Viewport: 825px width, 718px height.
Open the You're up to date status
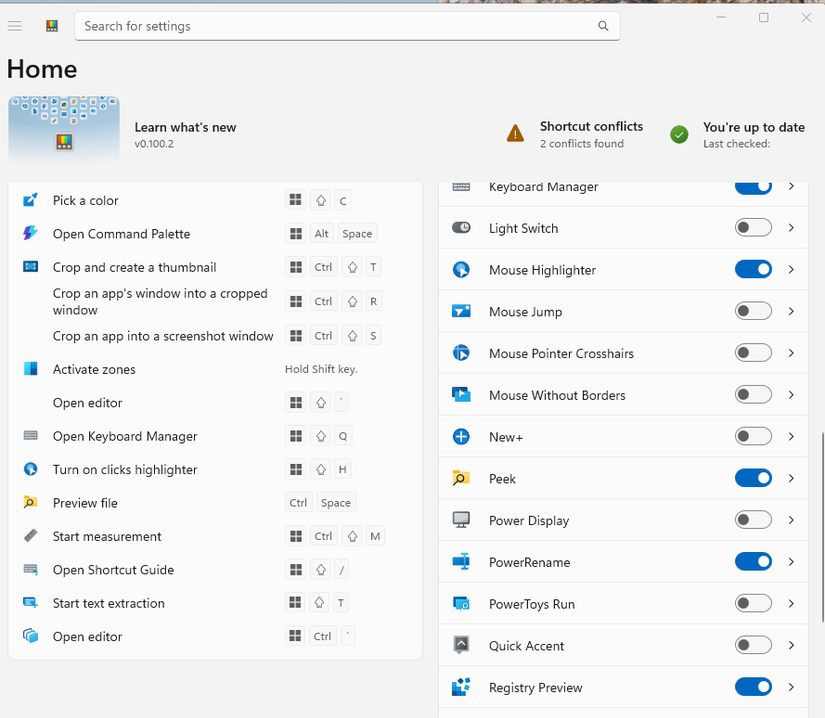point(738,135)
